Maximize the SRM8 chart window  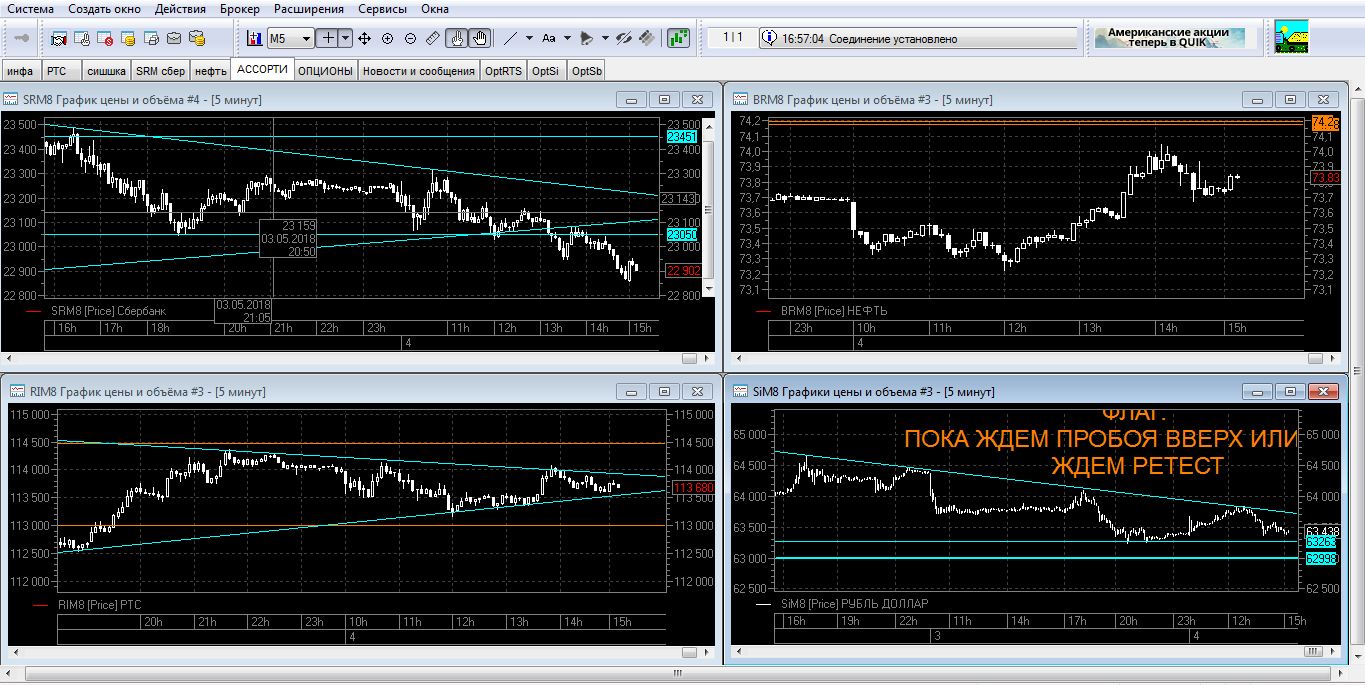[x=664, y=99]
